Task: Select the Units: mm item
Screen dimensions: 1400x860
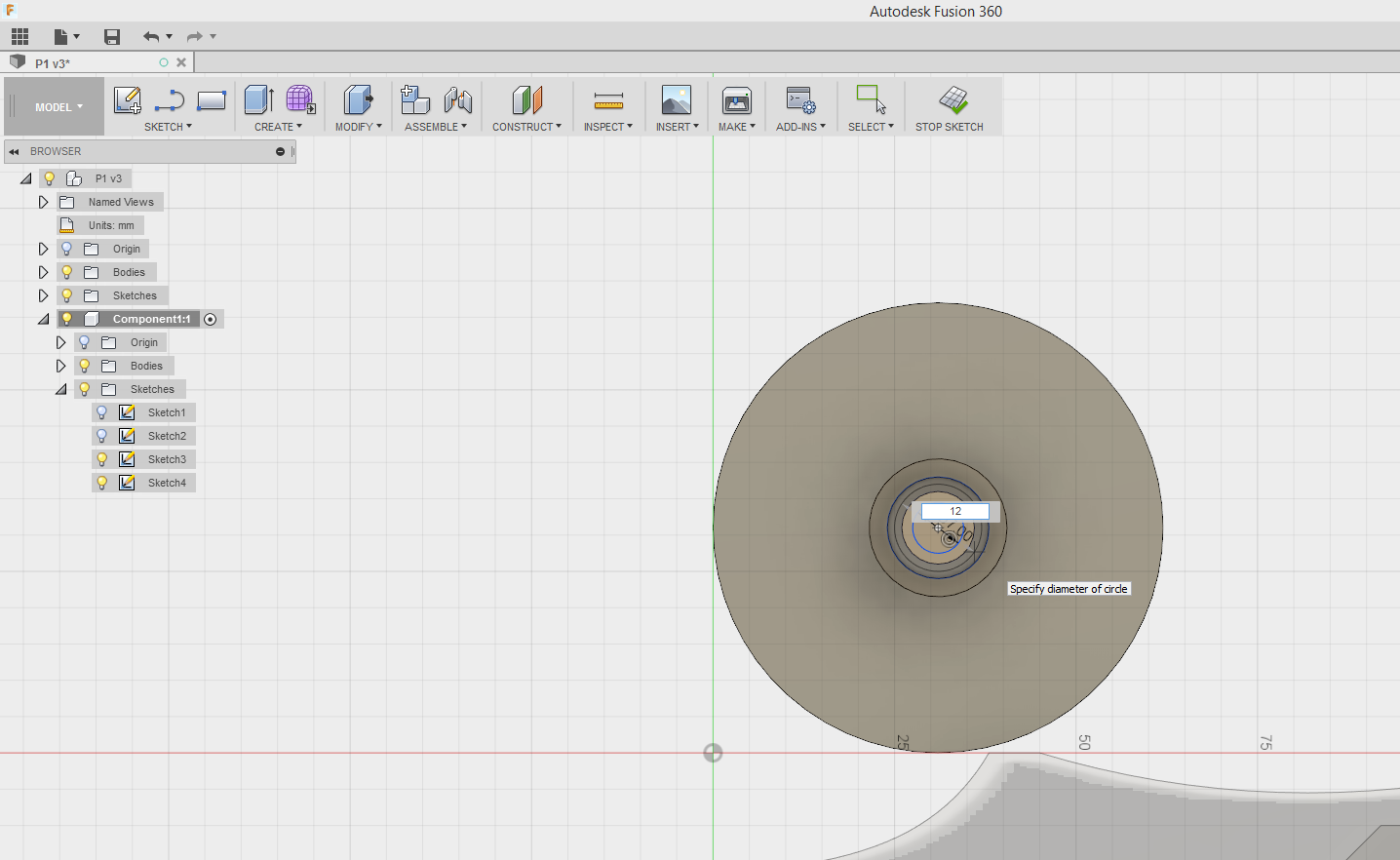Action: click(111, 225)
